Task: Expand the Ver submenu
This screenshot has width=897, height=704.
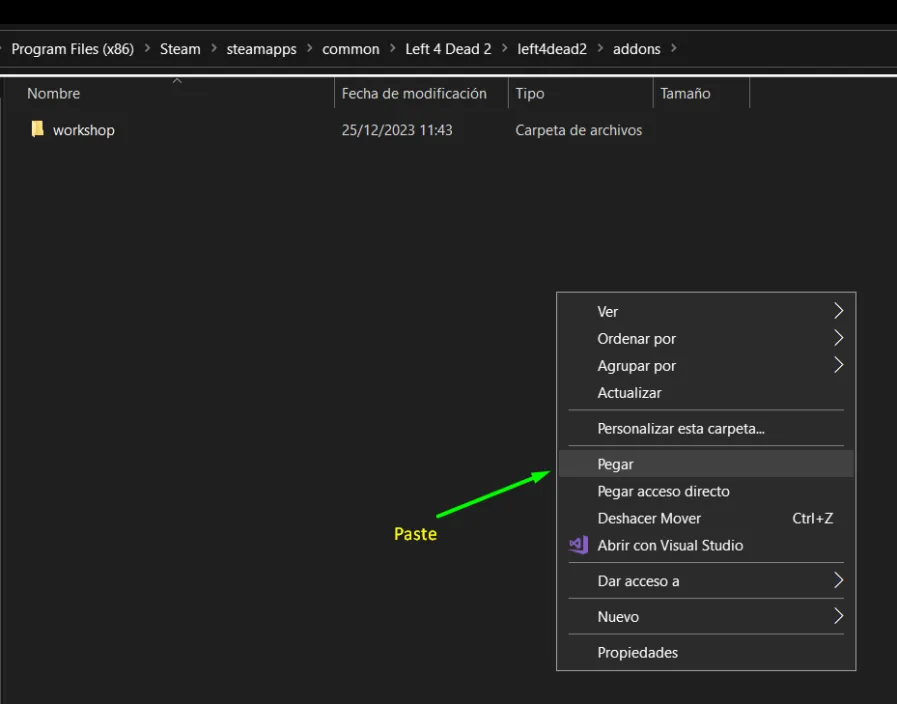Action: (706, 311)
